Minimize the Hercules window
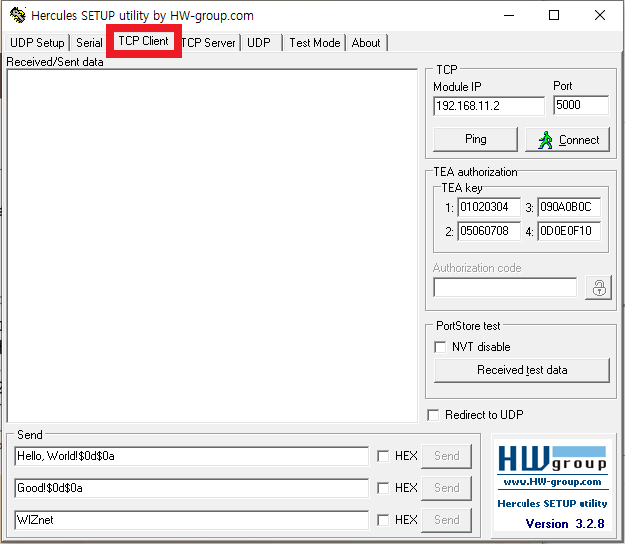 tap(509, 16)
